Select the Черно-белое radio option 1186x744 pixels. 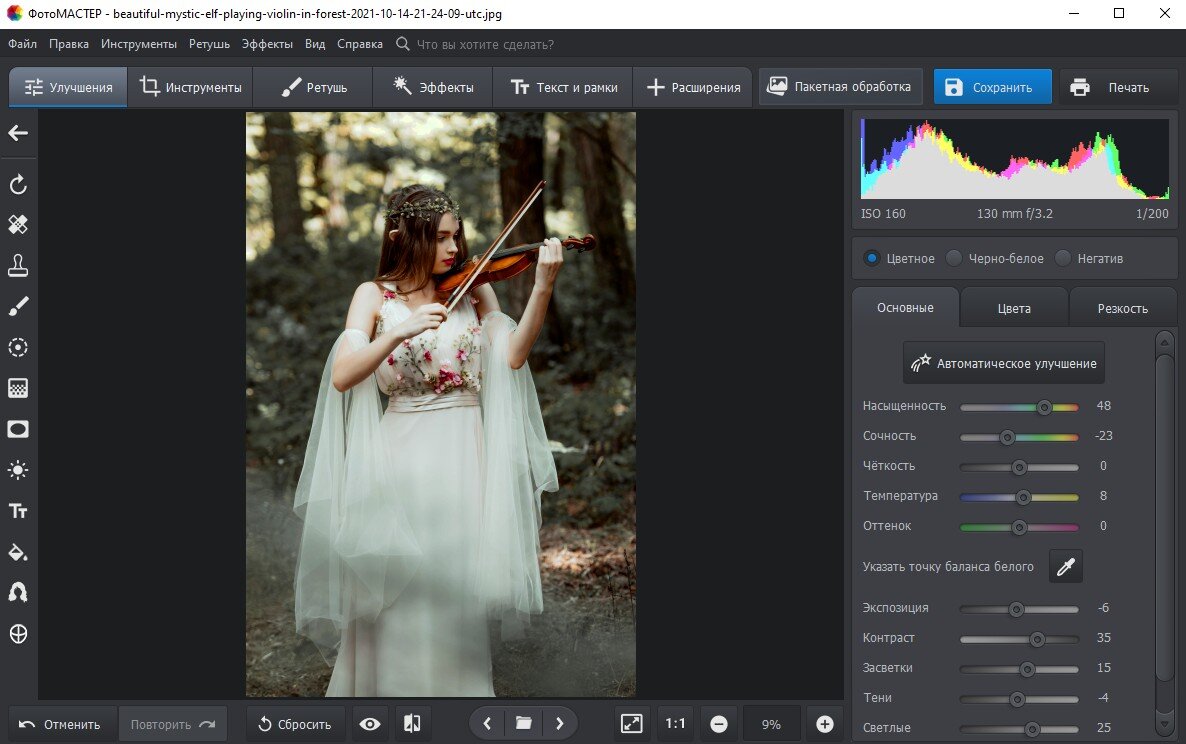pyautogui.click(x=955, y=259)
